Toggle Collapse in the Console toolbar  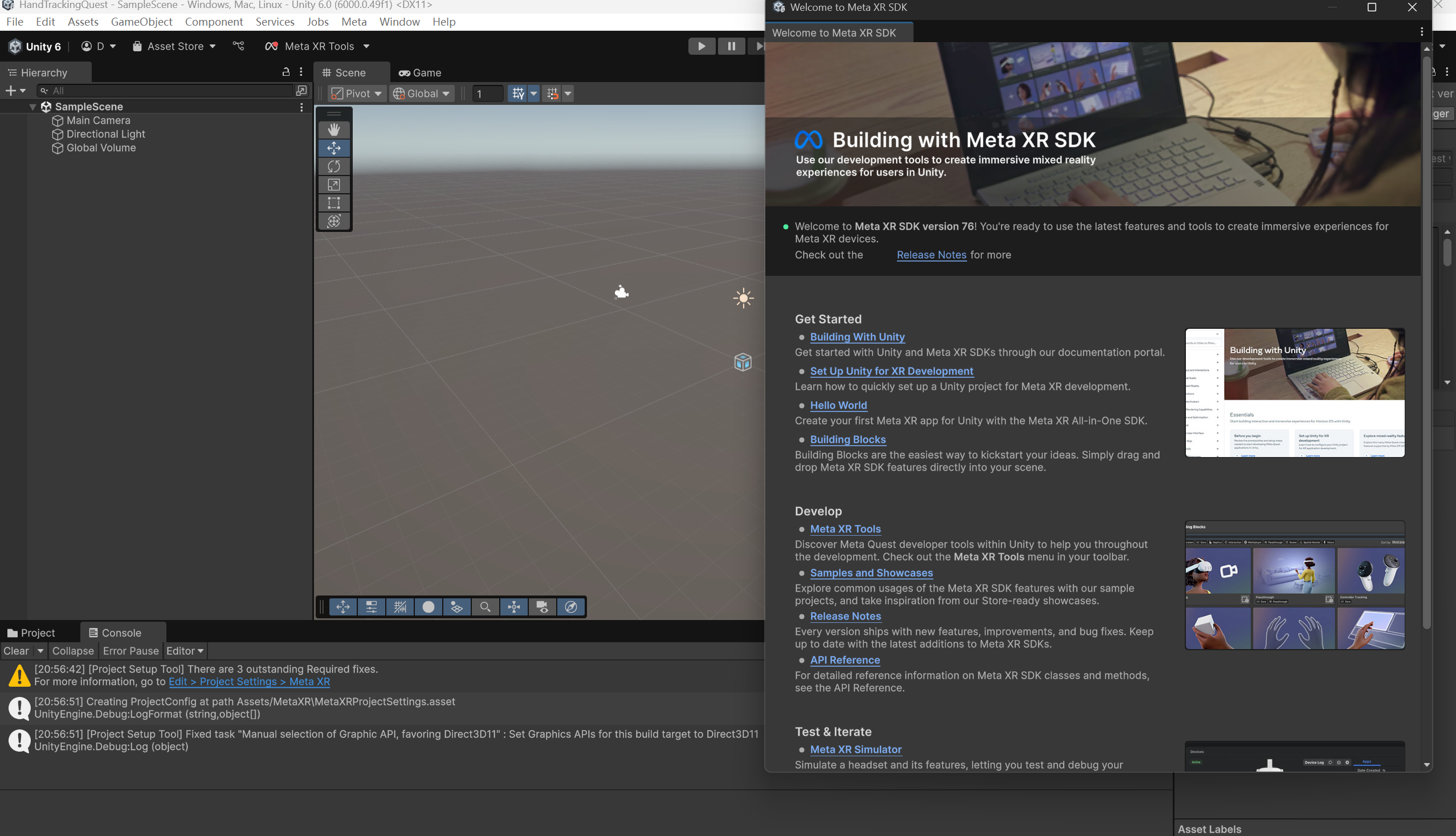[x=73, y=651]
